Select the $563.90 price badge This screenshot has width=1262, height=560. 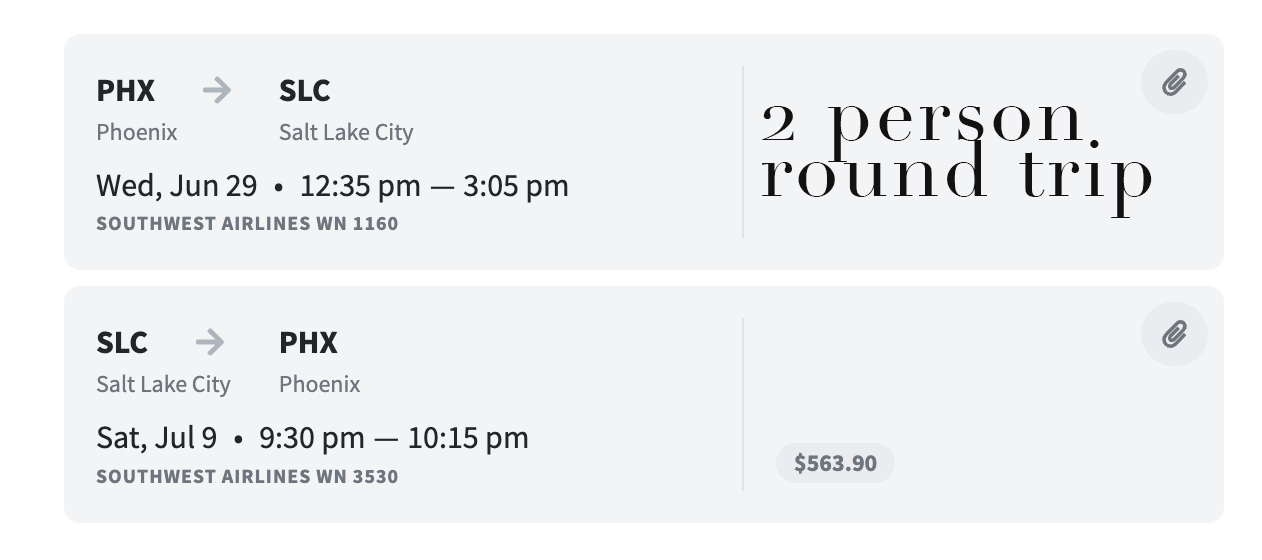(x=835, y=463)
